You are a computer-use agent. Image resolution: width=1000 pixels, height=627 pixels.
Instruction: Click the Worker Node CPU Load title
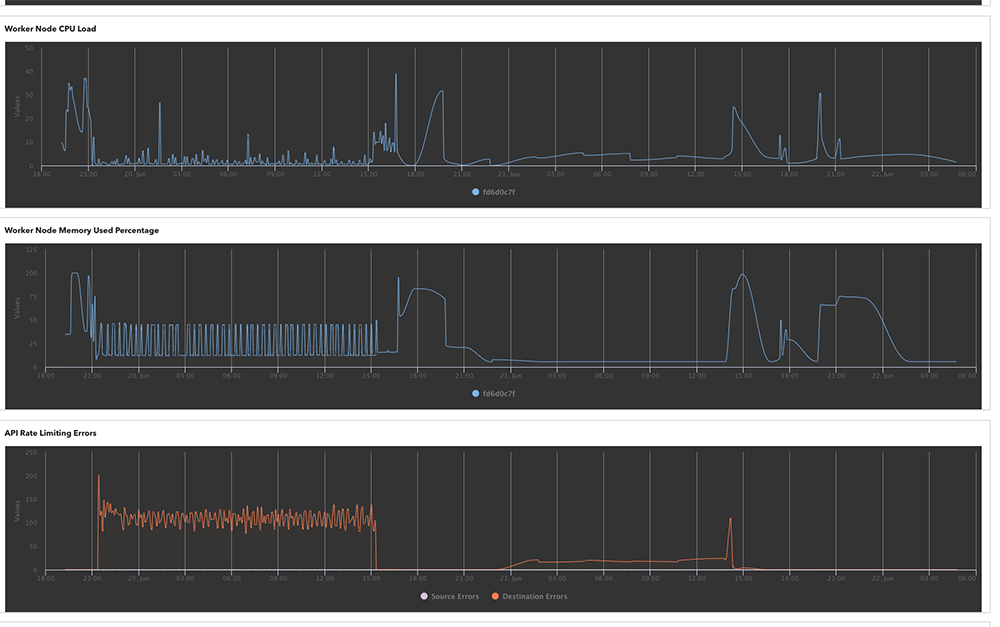pos(50,29)
